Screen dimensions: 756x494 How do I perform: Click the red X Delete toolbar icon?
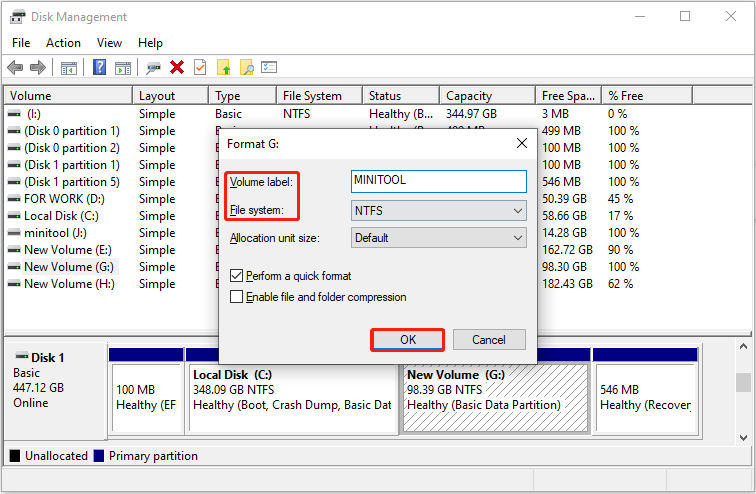point(177,67)
